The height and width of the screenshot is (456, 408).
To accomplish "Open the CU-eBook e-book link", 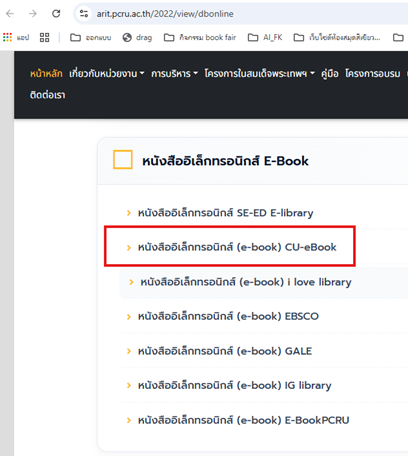I will [x=237, y=247].
